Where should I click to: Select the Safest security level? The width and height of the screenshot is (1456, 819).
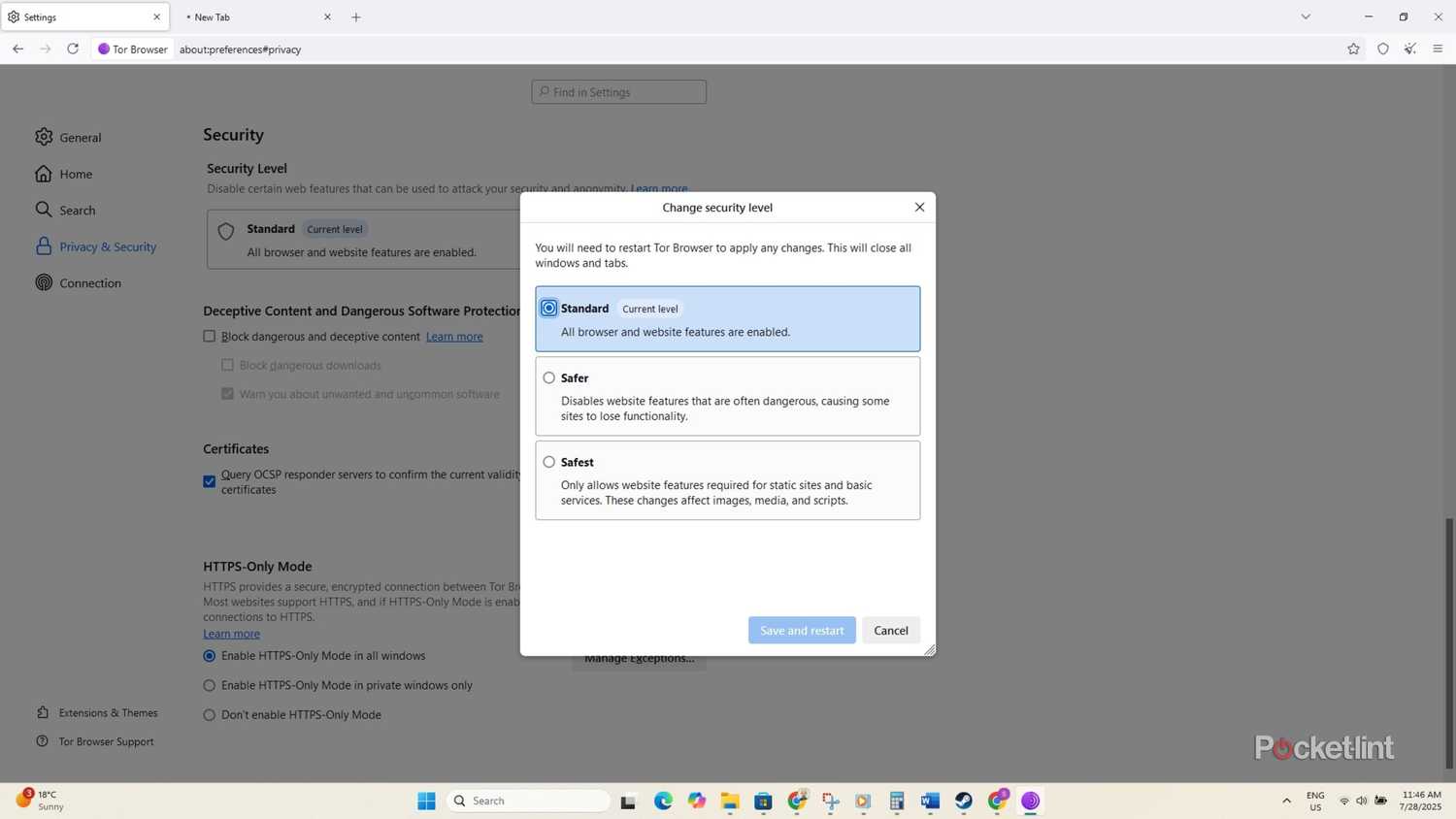coord(548,462)
